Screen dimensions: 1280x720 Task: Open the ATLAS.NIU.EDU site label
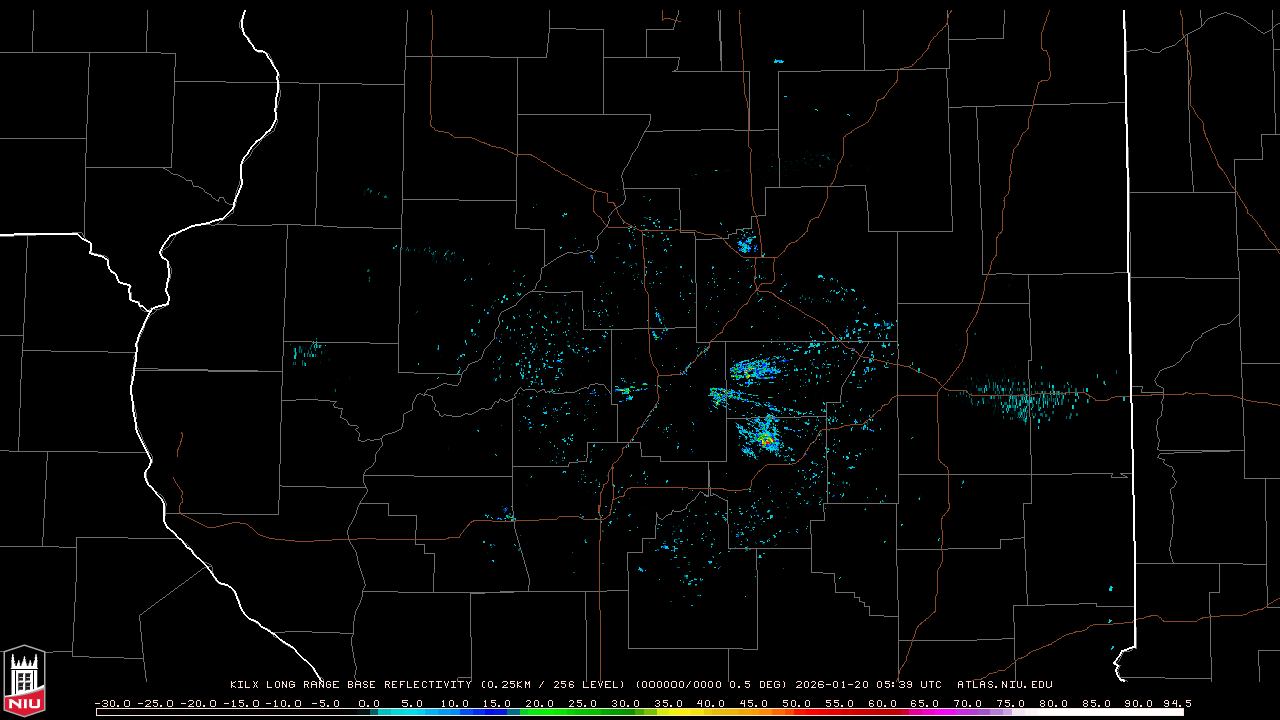(x=1005, y=685)
